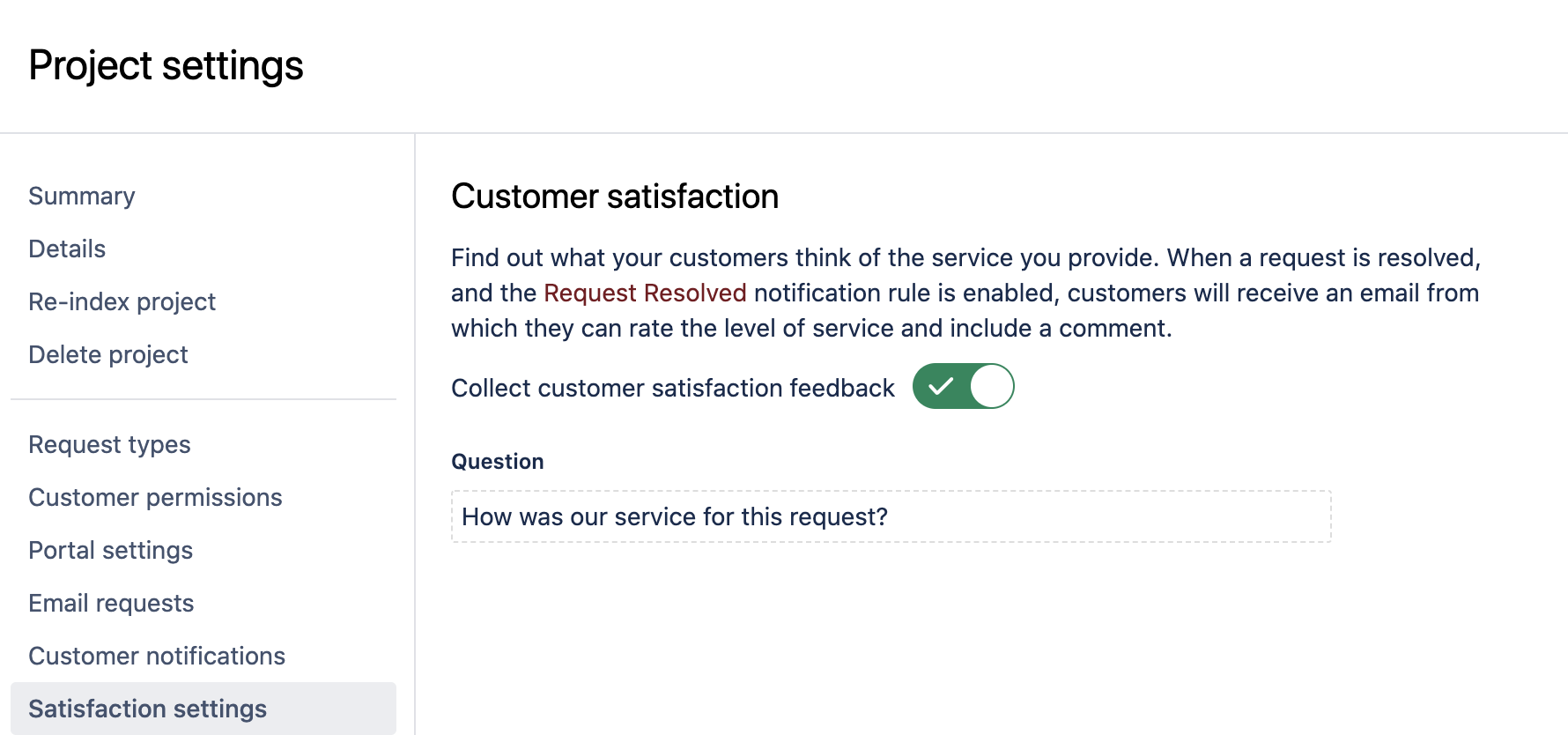Viewport: 1568px width, 735px height.
Task: Disable the customer satisfaction feedback toggle
Action: point(963,387)
